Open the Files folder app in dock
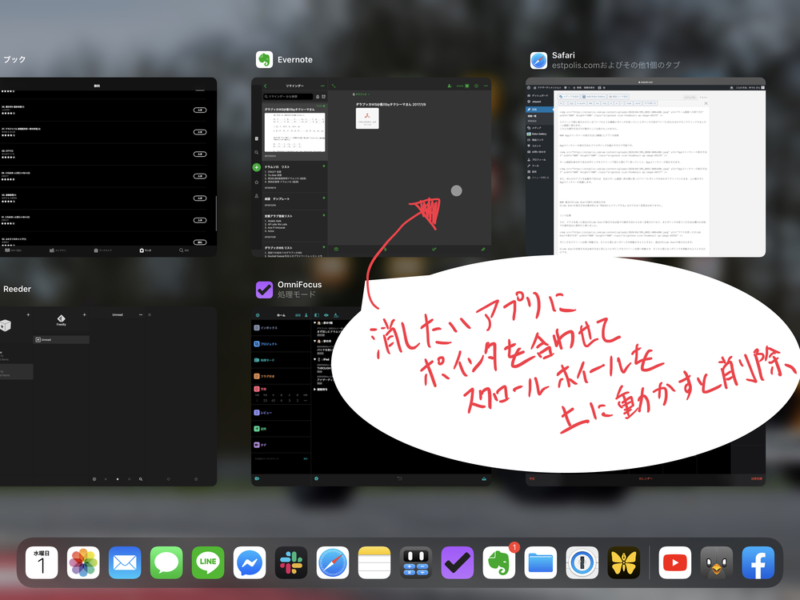This screenshot has width=800, height=600. coord(540,563)
